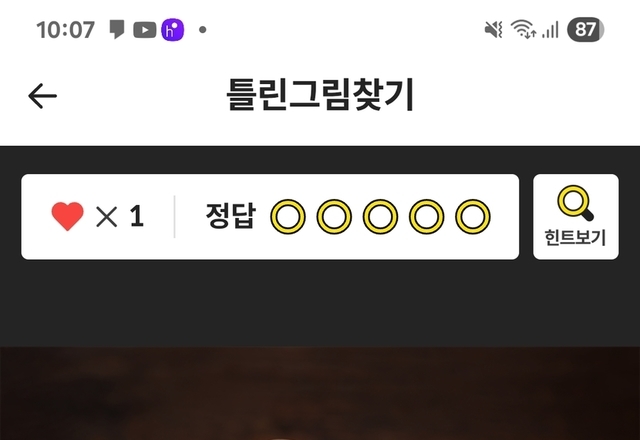Tap the 10:07 clock
This screenshot has width=640, height=440.
click(x=65, y=30)
